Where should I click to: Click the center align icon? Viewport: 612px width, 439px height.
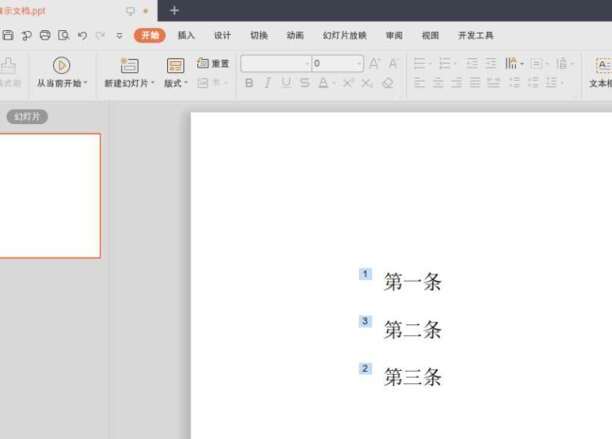click(x=438, y=83)
